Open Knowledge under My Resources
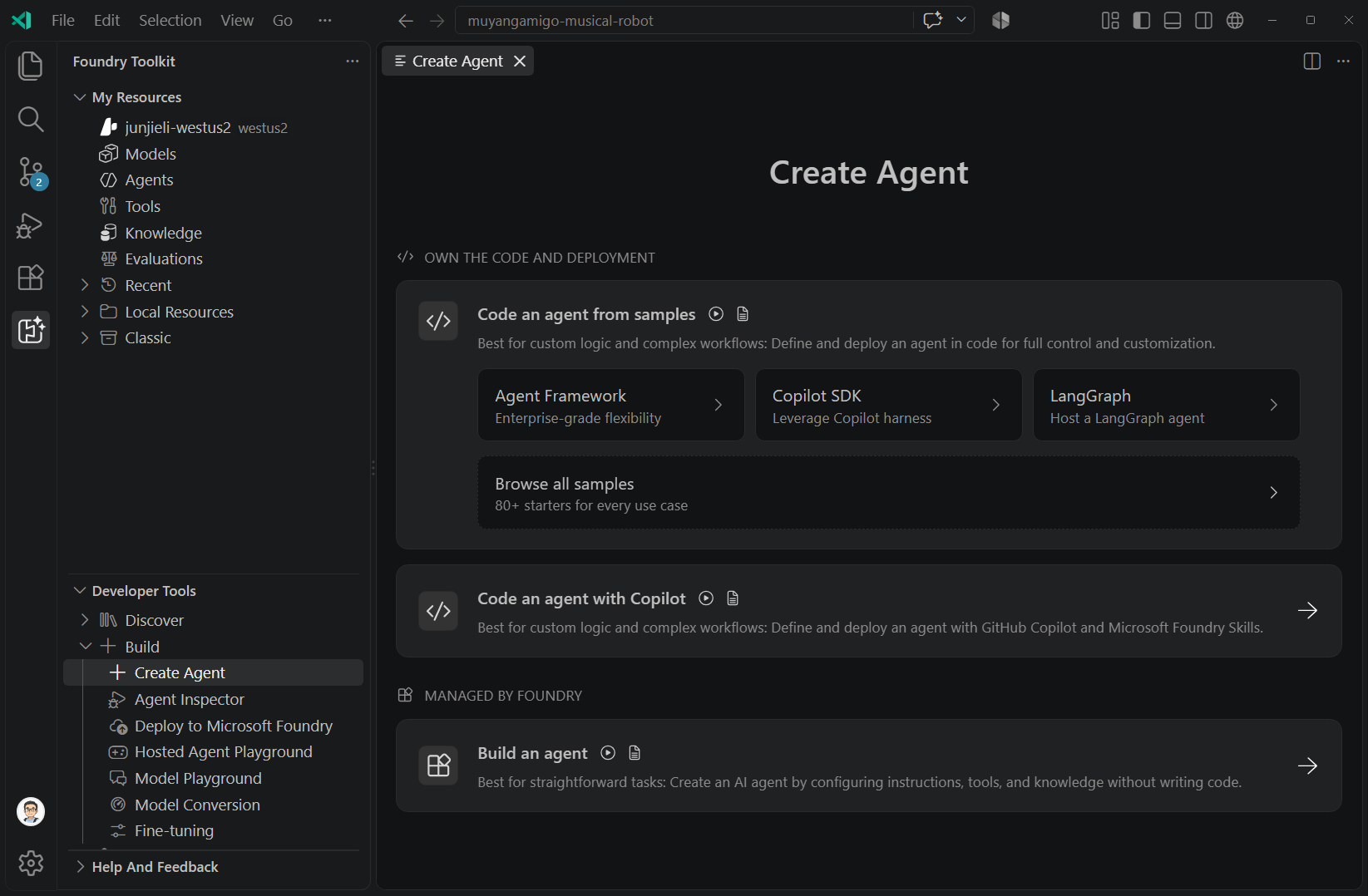The height and width of the screenshot is (896, 1368). coord(214,233)
